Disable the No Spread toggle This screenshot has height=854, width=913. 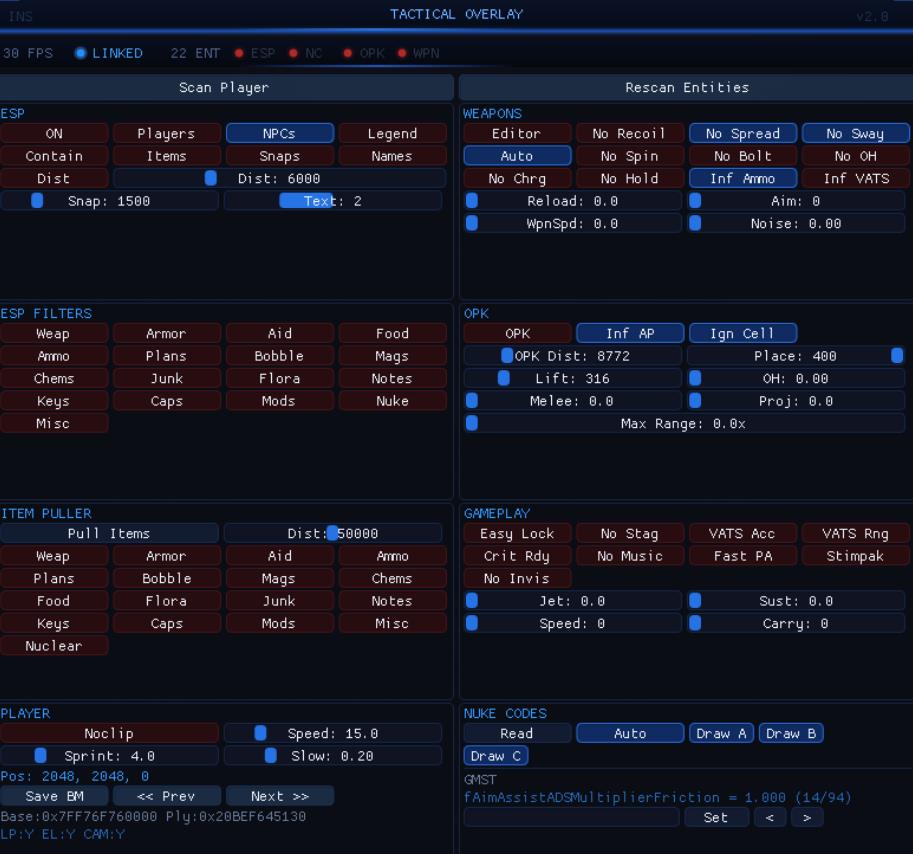(742, 133)
